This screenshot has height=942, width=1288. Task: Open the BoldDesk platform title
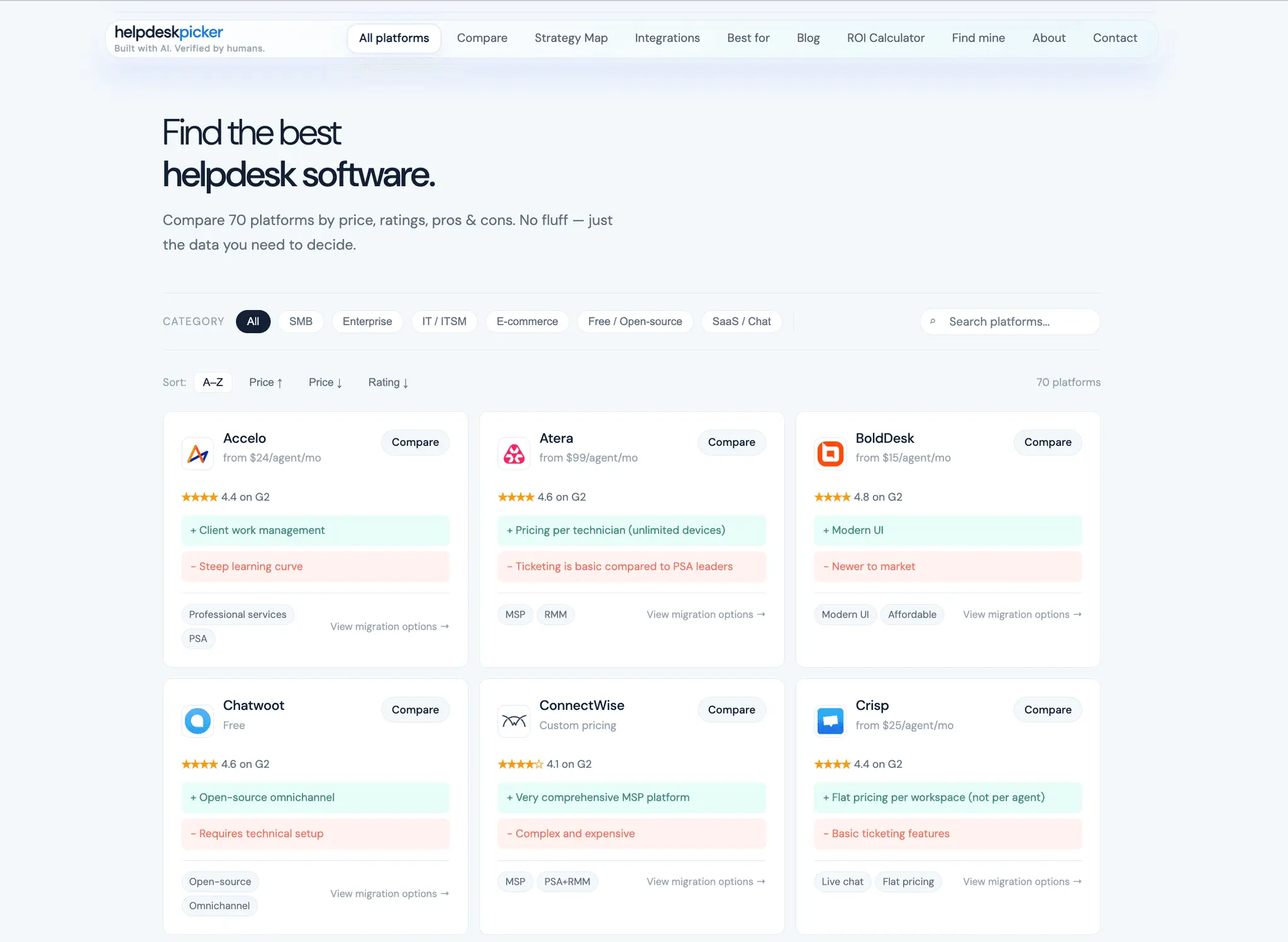(884, 438)
